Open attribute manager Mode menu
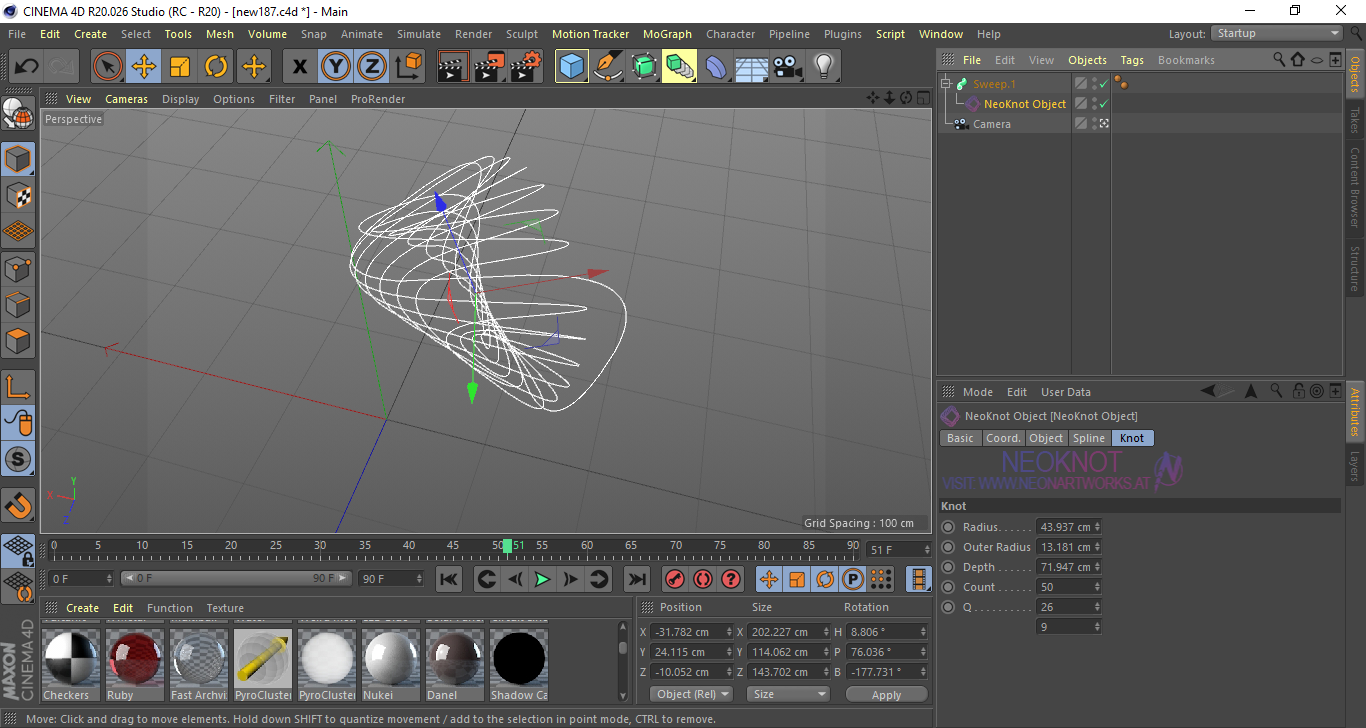The image size is (1366, 728). 978,392
